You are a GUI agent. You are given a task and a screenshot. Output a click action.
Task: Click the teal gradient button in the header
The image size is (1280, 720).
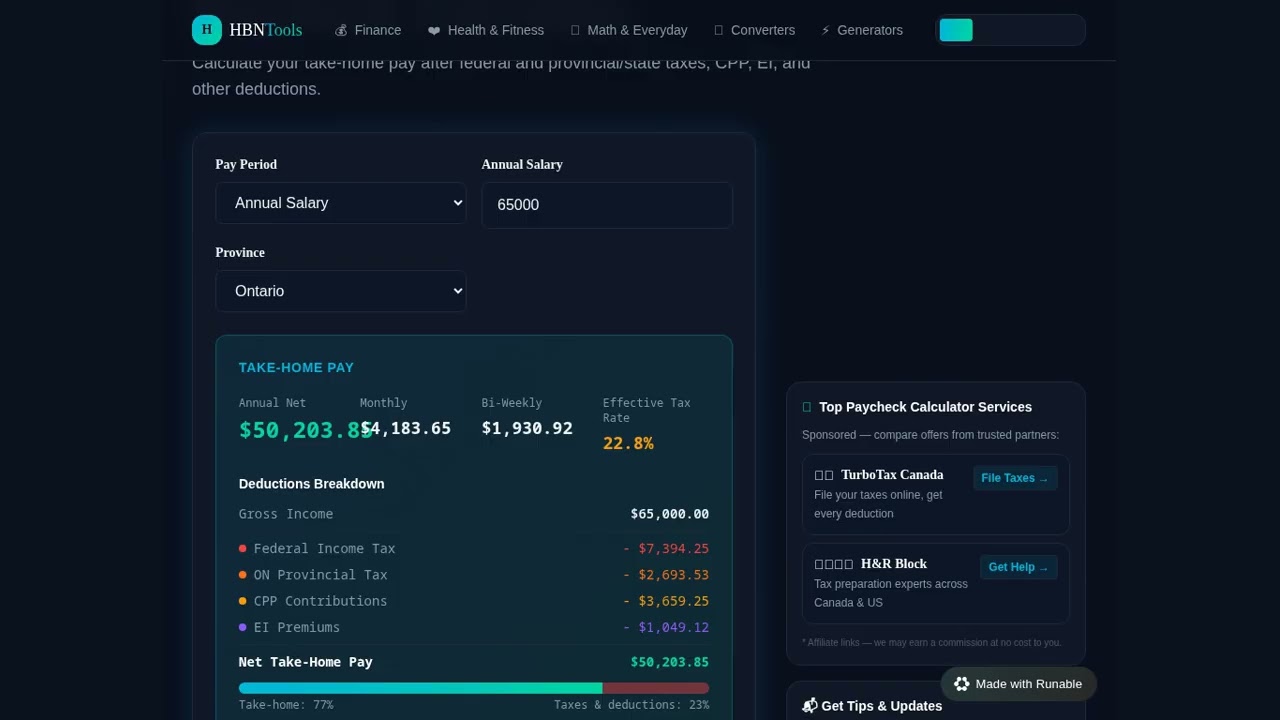(956, 30)
